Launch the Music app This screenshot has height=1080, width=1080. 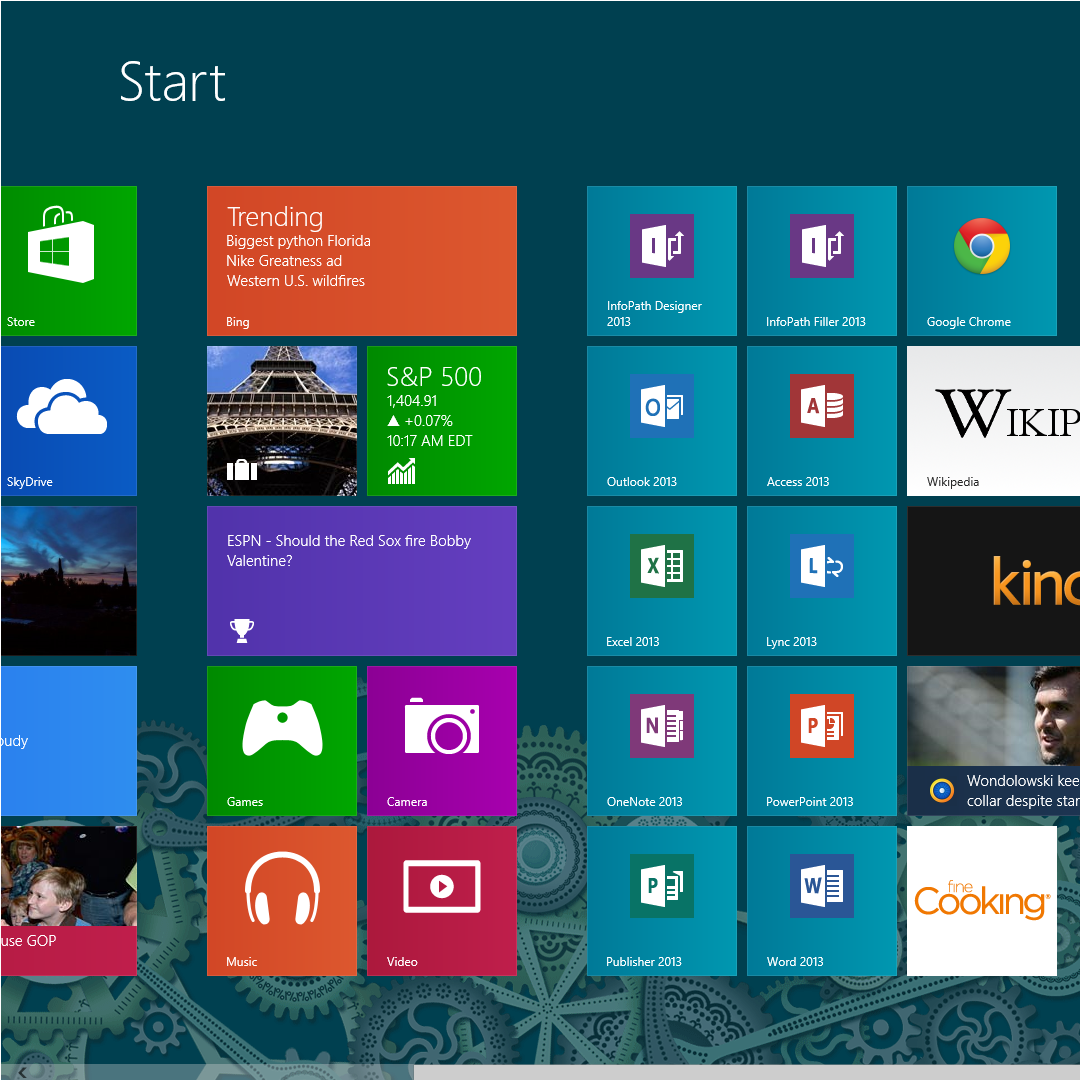tap(281, 900)
